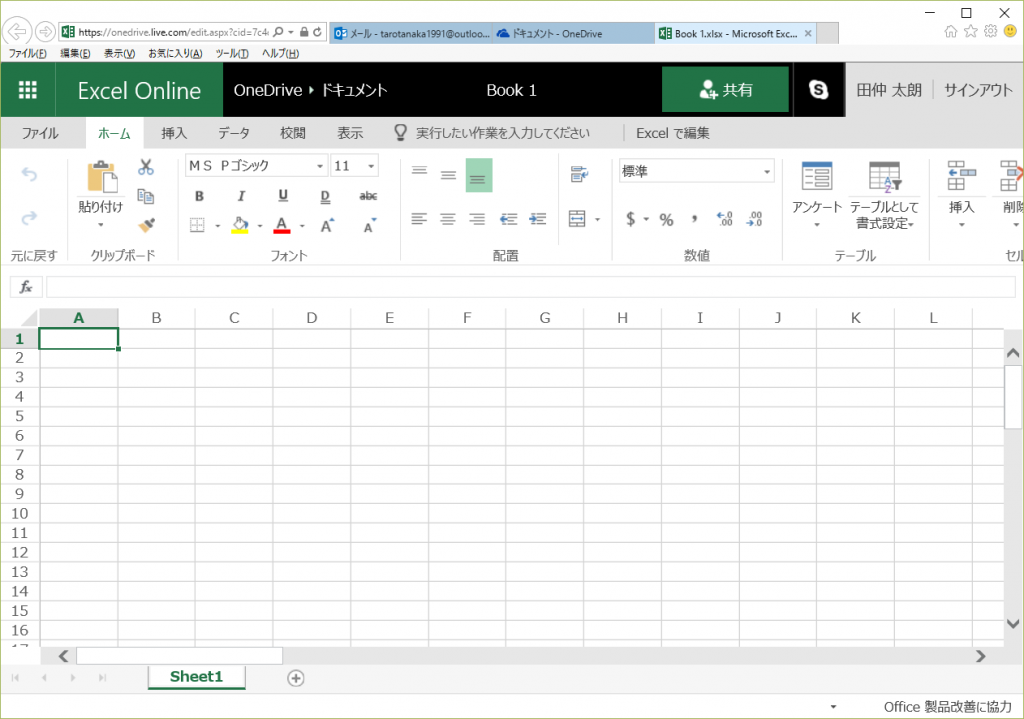The image size is (1024, 719).
Task: Apply comma style number format
Action: point(694,219)
